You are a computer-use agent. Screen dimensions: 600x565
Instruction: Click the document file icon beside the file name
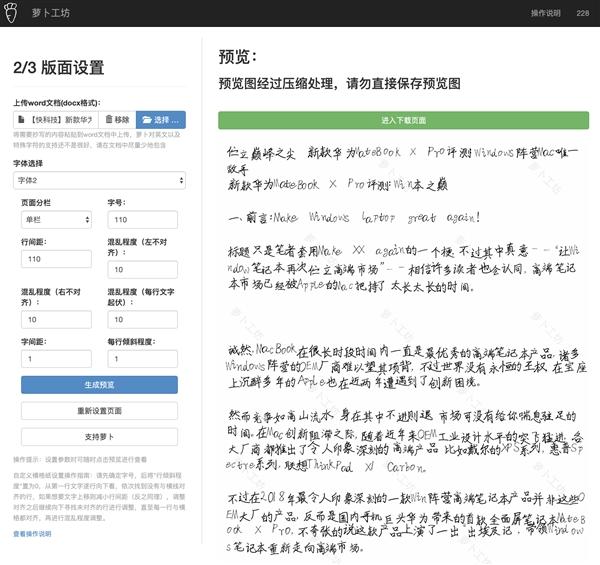pos(21,120)
